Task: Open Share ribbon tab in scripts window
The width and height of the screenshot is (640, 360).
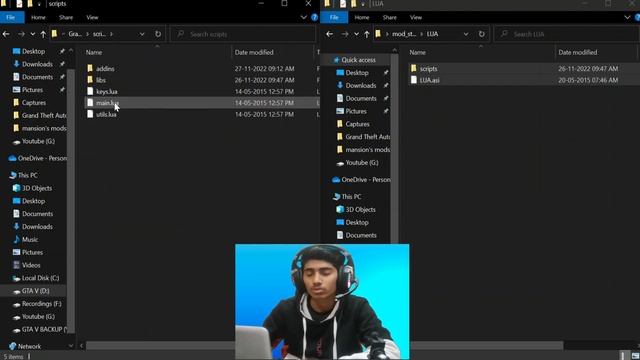Action: point(66,18)
